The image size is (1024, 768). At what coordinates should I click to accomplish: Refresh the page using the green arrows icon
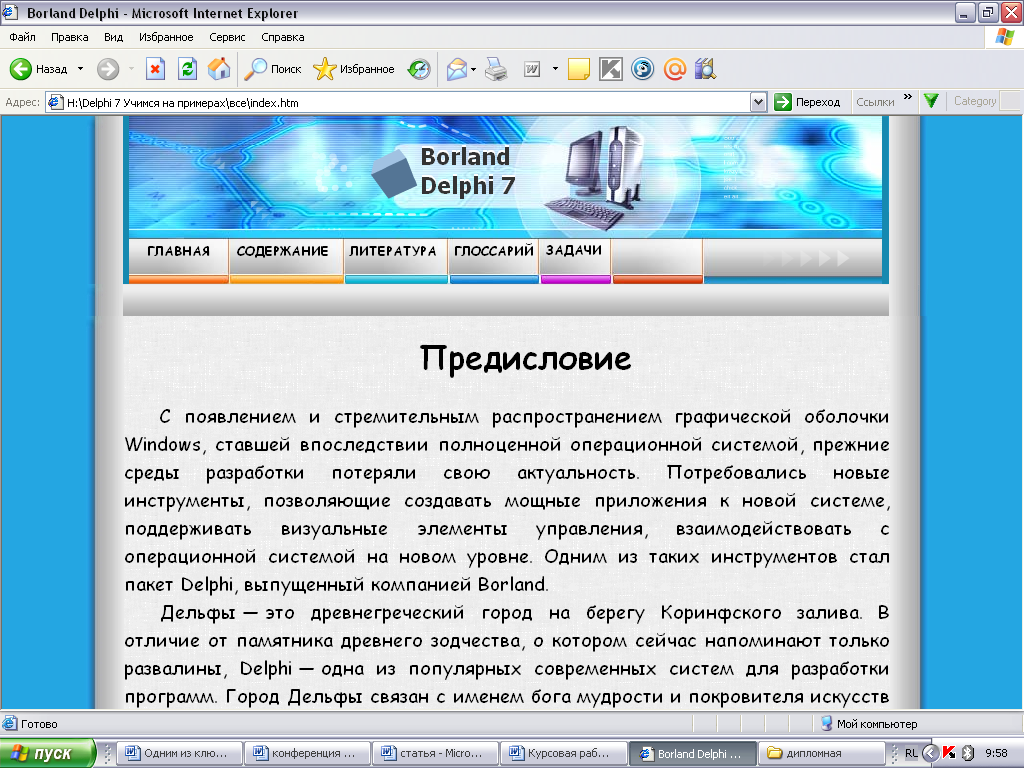[x=187, y=69]
